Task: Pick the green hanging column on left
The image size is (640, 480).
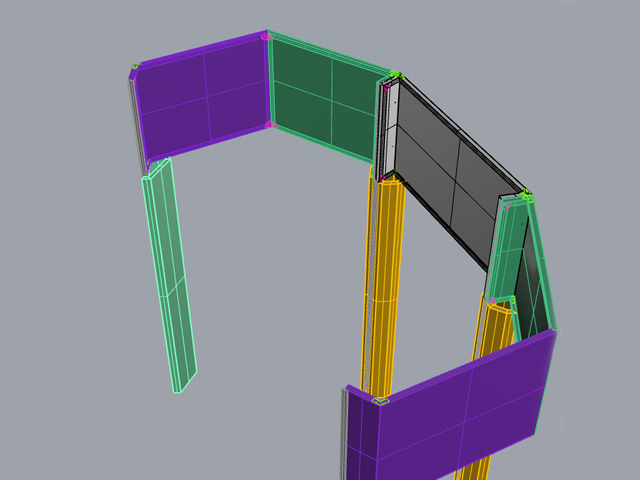Action: tap(168, 270)
